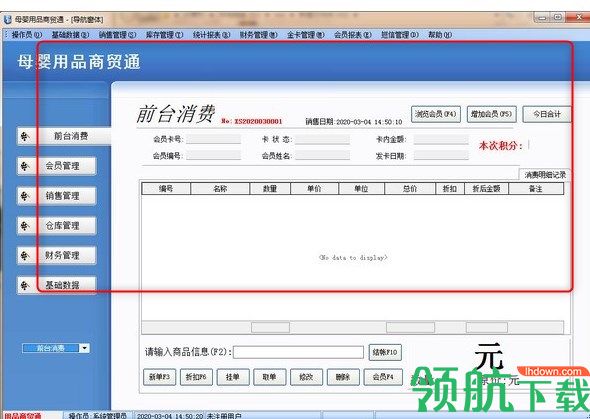Open the 金卡管理 menu
The image size is (590, 419).
[306, 35]
